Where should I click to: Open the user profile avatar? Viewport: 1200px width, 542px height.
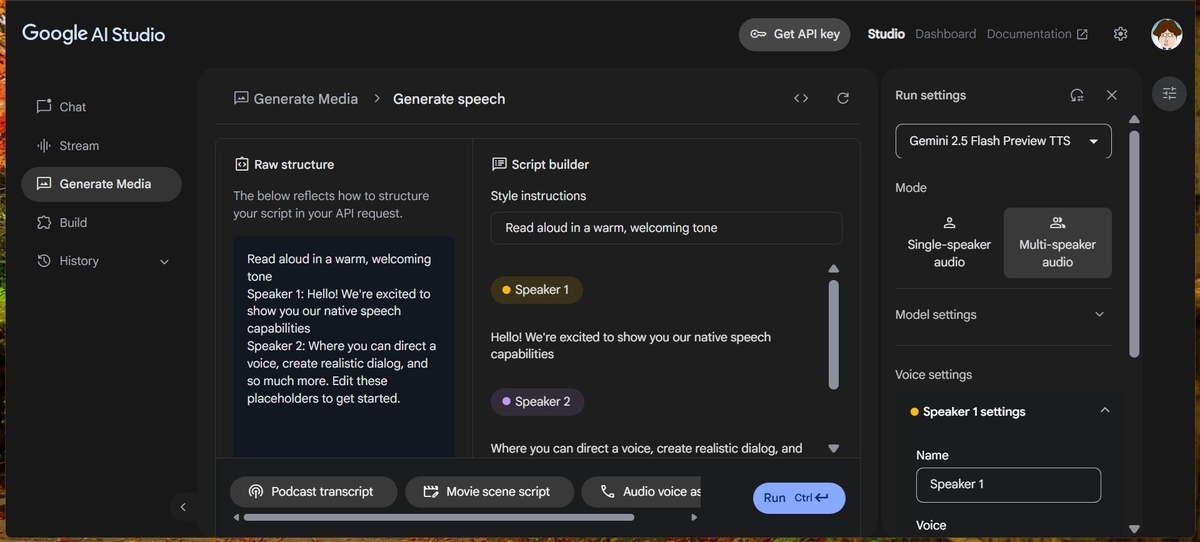[1167, 34]
